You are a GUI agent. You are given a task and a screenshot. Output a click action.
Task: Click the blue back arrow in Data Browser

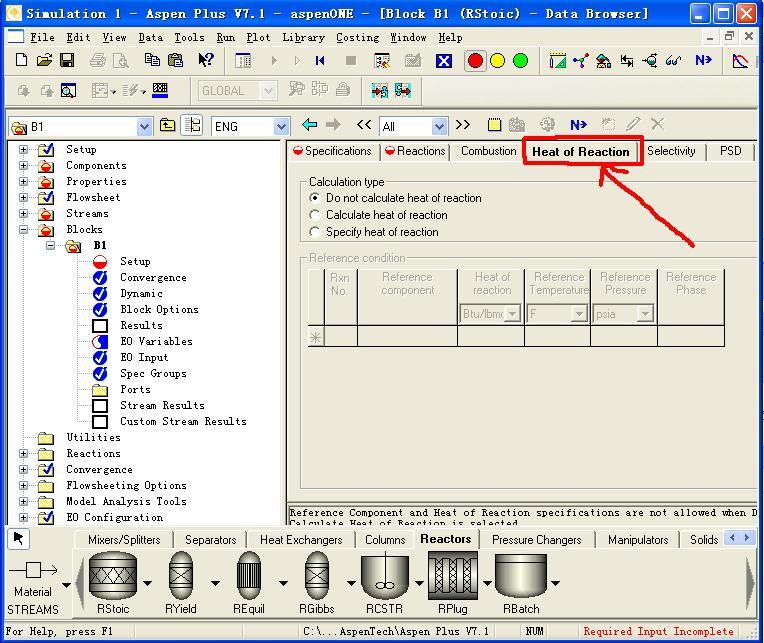(x=309, y=125)
